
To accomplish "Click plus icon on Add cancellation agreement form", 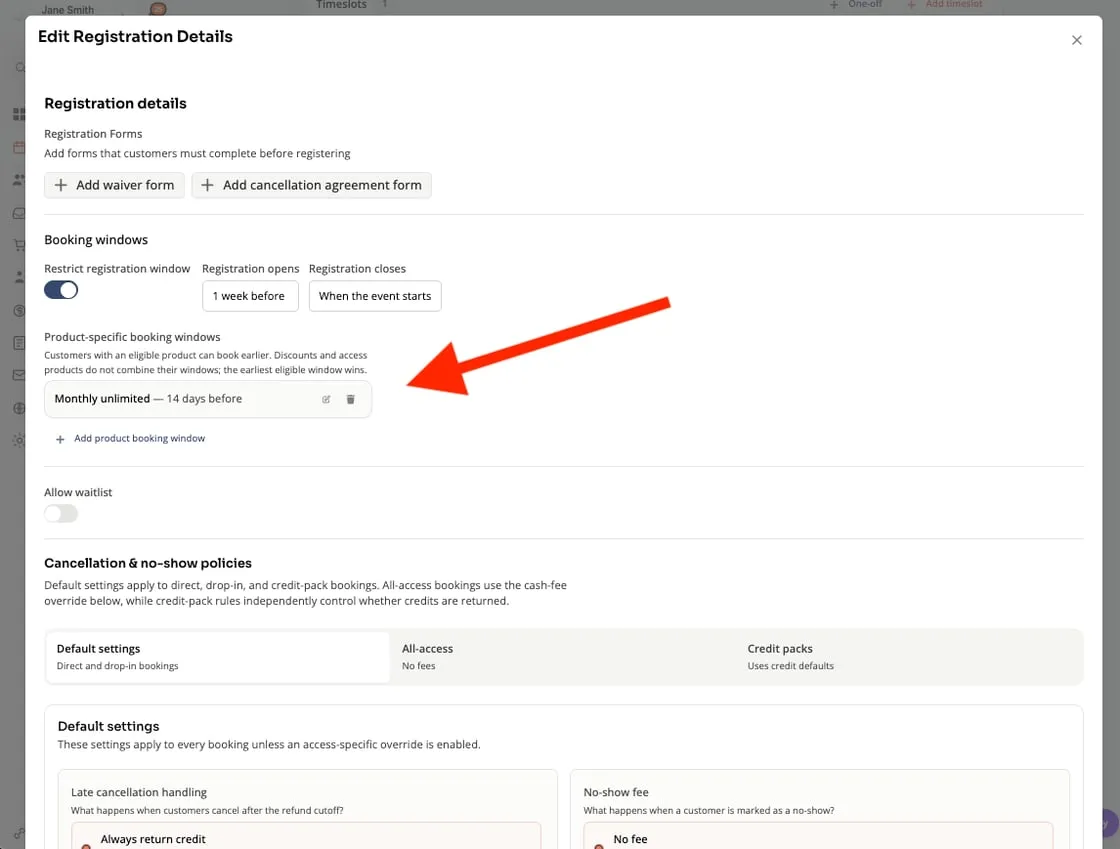I will point(207,185).
